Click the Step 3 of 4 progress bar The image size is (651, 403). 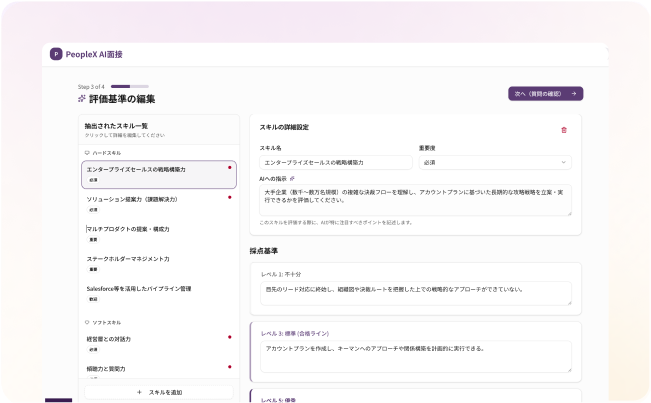[x=129, y=86]
